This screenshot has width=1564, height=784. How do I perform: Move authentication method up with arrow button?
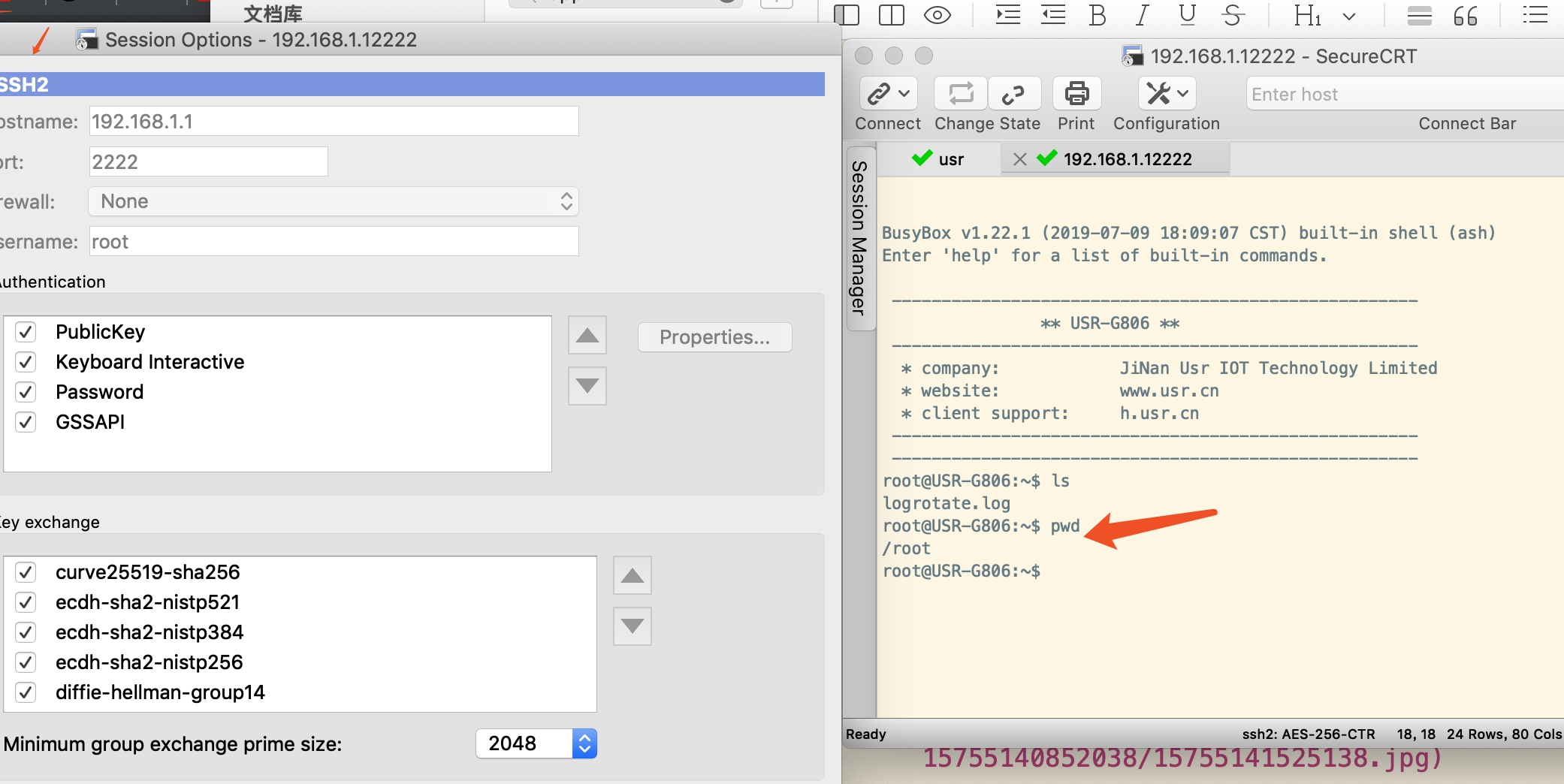tap(587, 336)
